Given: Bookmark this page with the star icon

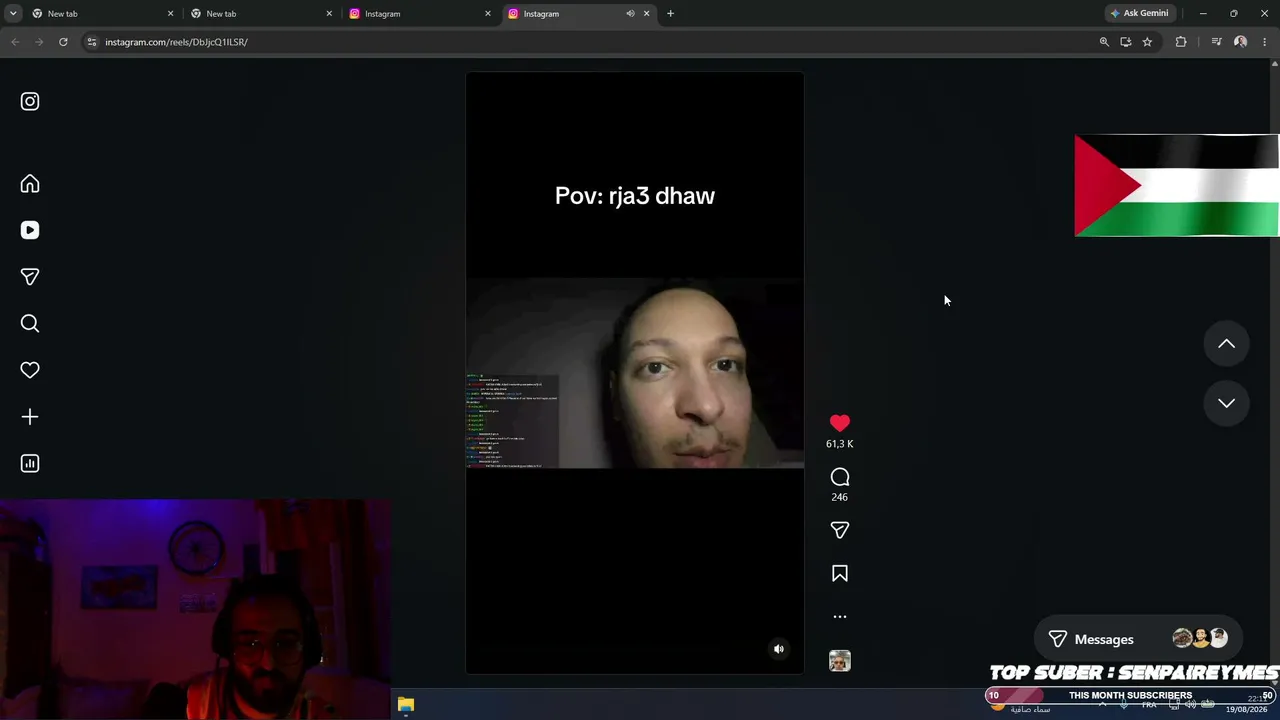Looking at the screenshot, I should [1147, 42].
